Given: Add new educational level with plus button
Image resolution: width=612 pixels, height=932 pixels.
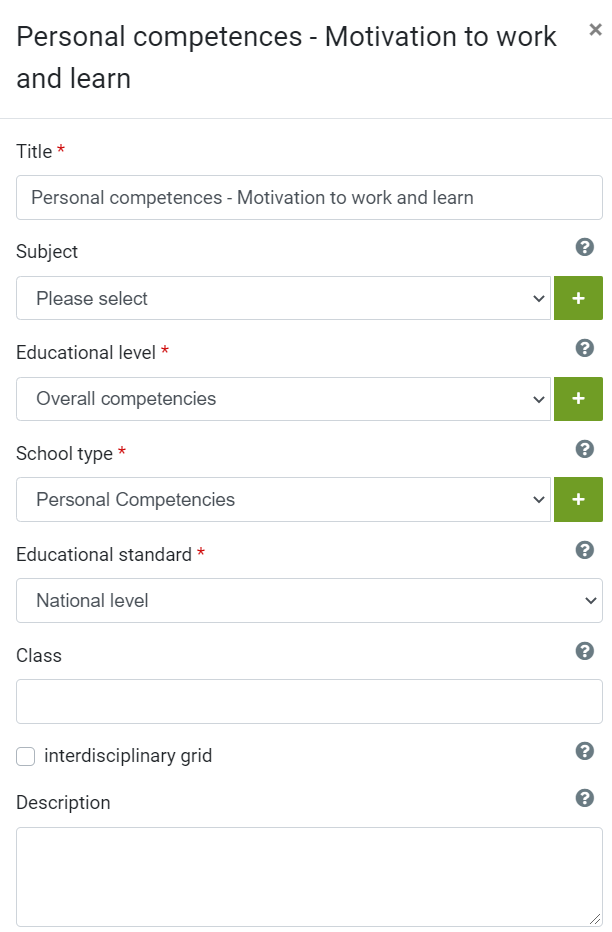Looking at the screenshot, I should coord(578,399).
